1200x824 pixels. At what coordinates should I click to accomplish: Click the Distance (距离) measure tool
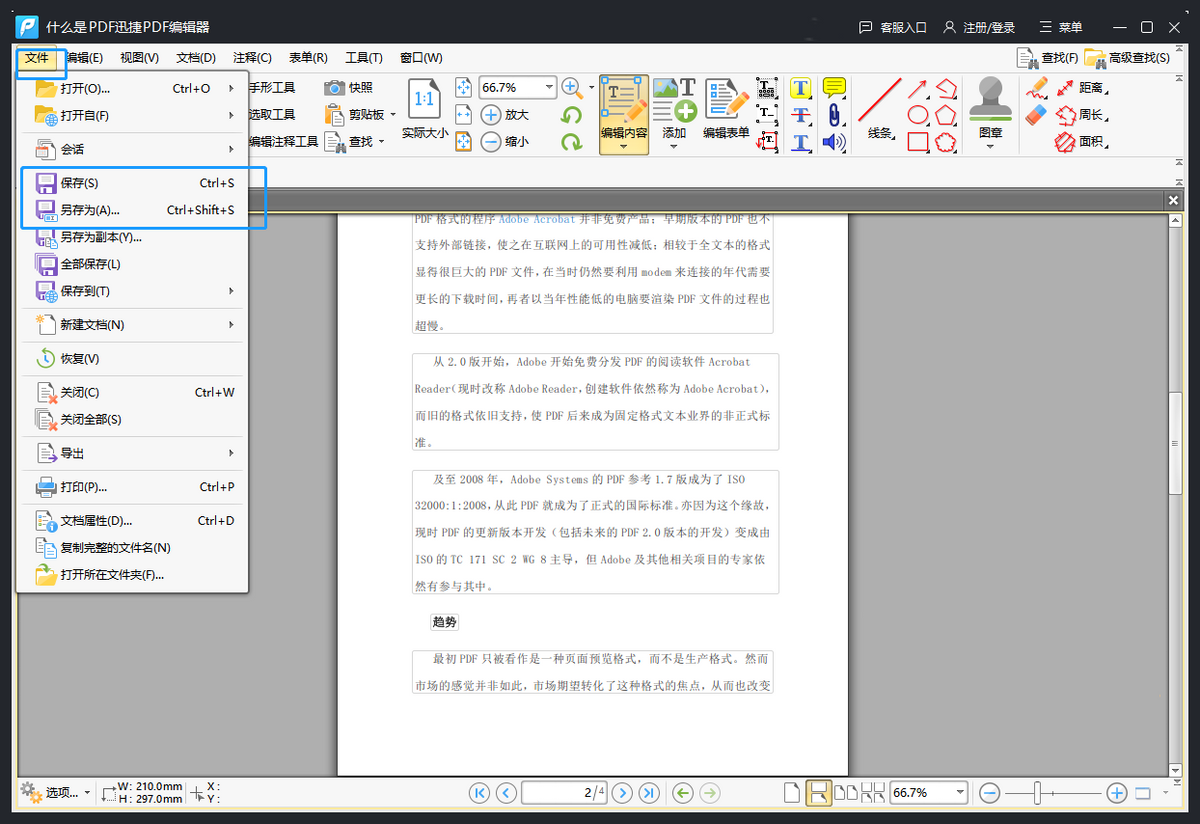(1082, 88)
